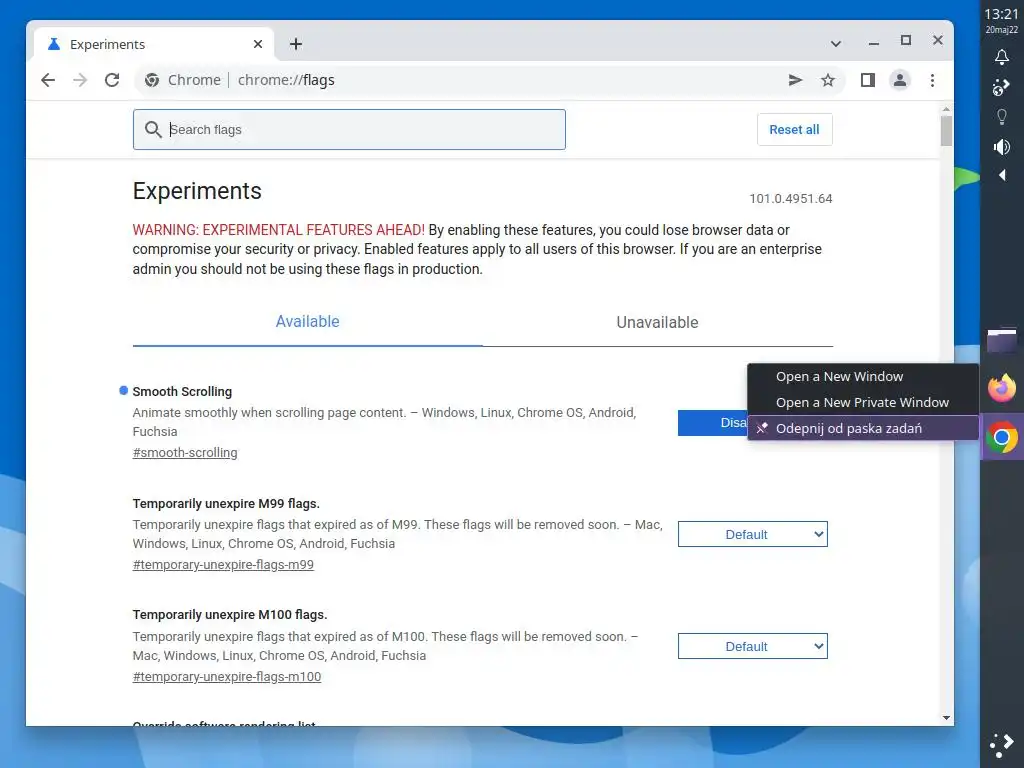Reload the Experiments page

(112, 80)
